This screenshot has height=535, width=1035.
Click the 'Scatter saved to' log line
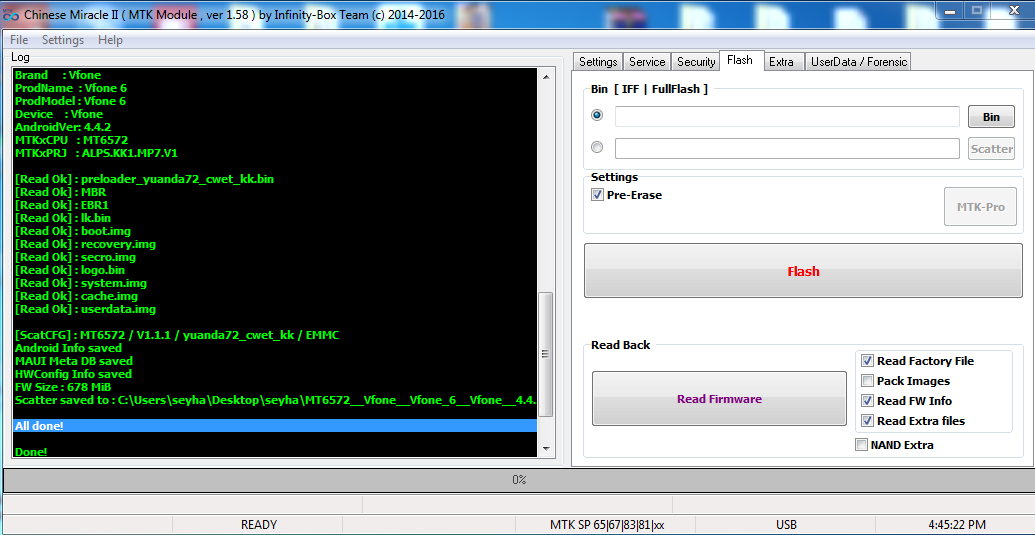click(x=275, y=400)
